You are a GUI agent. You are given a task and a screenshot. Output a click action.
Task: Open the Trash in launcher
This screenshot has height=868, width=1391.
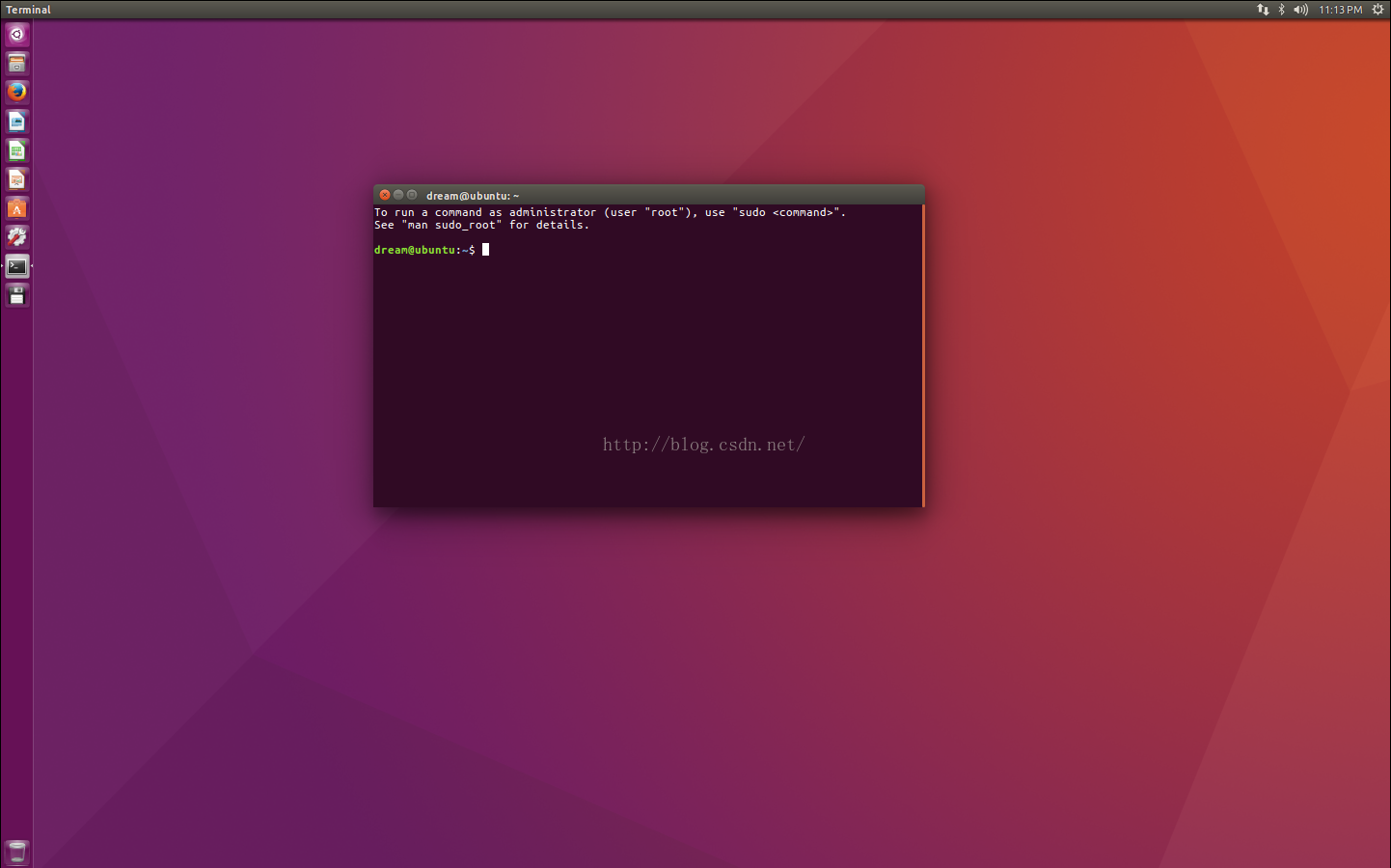pos(16,853)
